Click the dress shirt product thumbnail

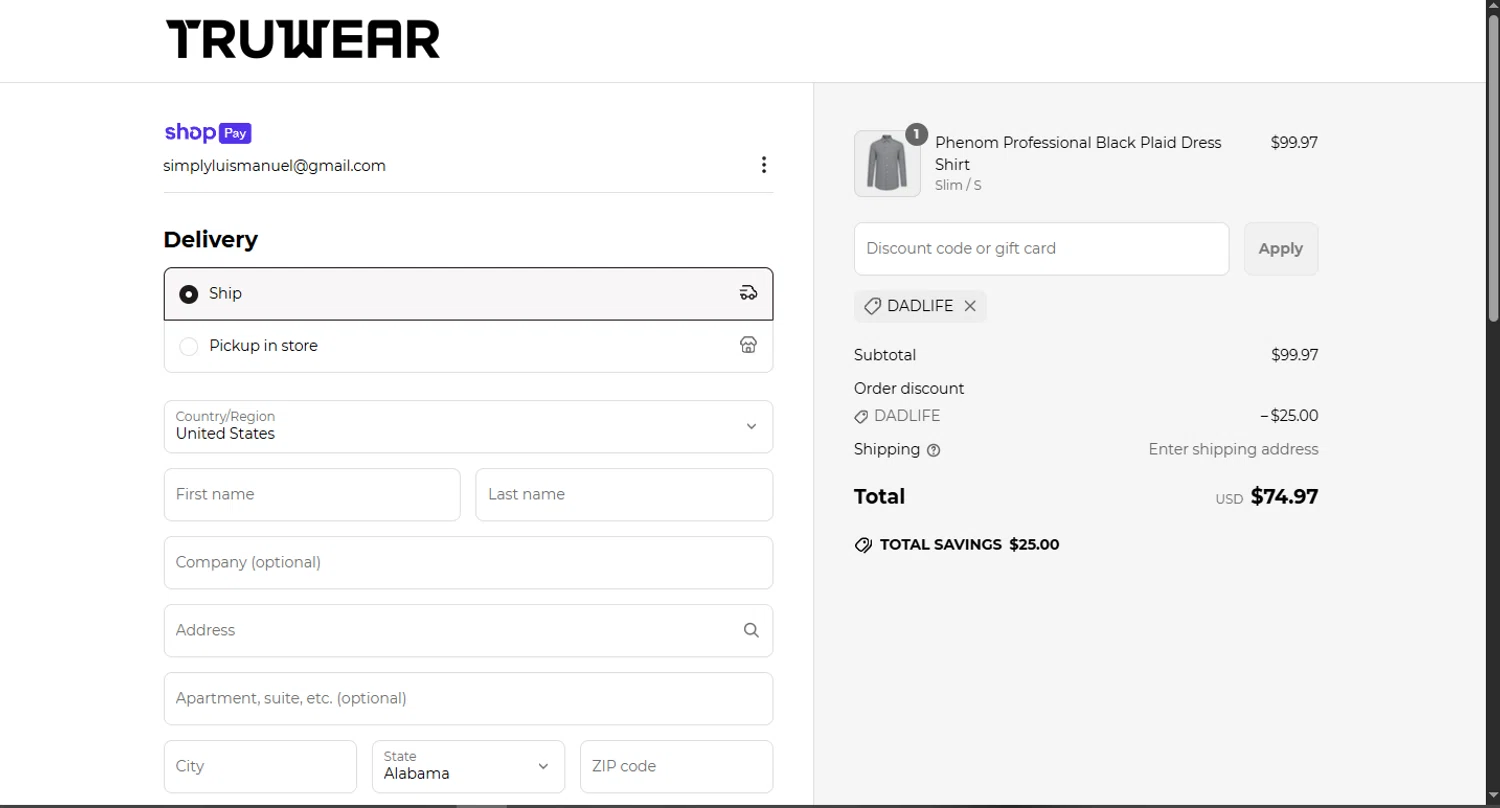(887, 164)
